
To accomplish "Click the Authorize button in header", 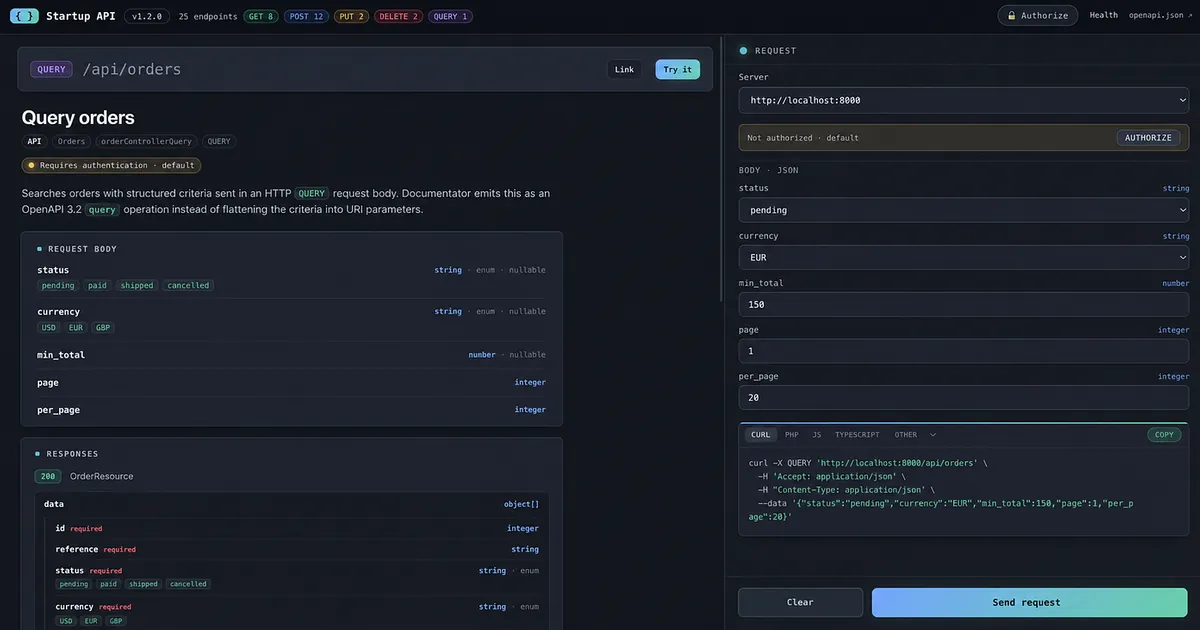I will point(1038,16).
